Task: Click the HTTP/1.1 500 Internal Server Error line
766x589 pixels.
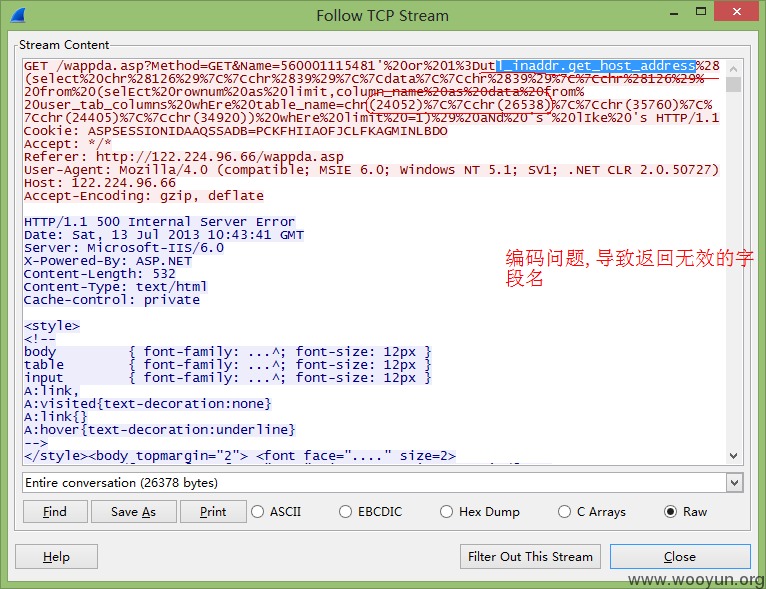Action: click(x=159, y=222)
